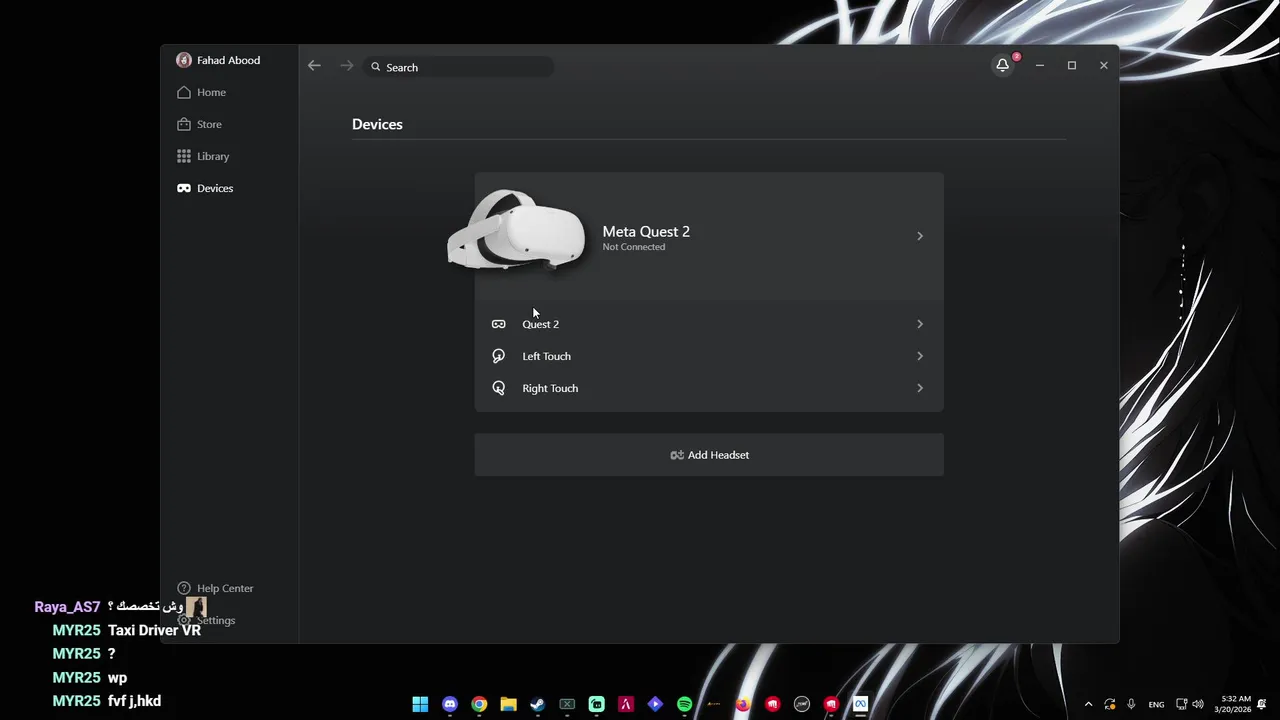Click the Not Connected status text
Image resolution: width=1280 pixels, height=720 pixels.
(634, 247)
